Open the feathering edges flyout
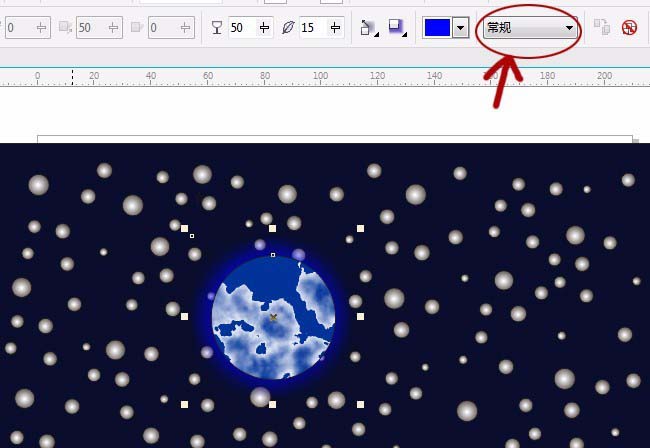Viewport: 650px width, 448px height. point(397,28)
